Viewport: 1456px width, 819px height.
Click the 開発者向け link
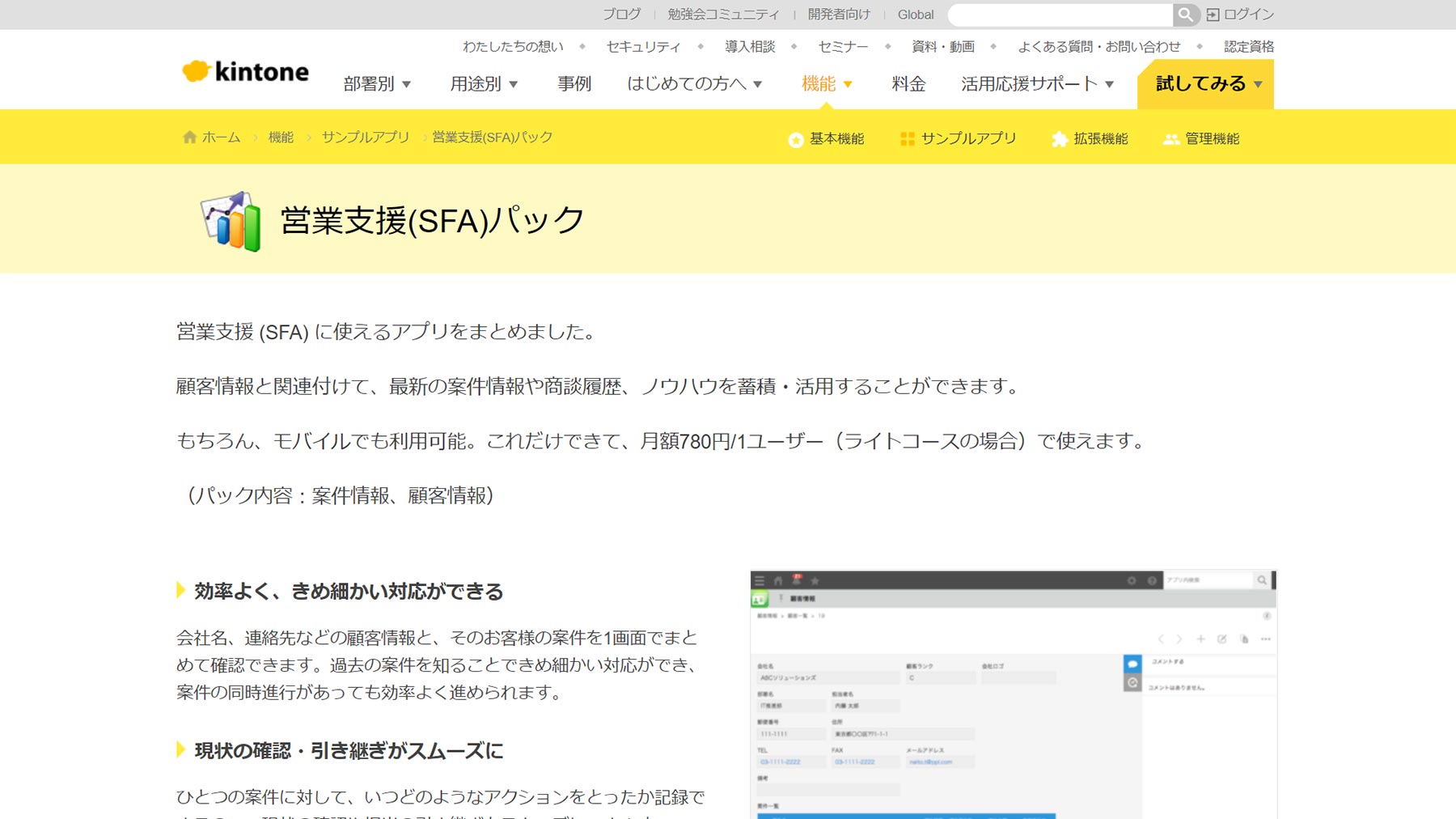[839, 15]
